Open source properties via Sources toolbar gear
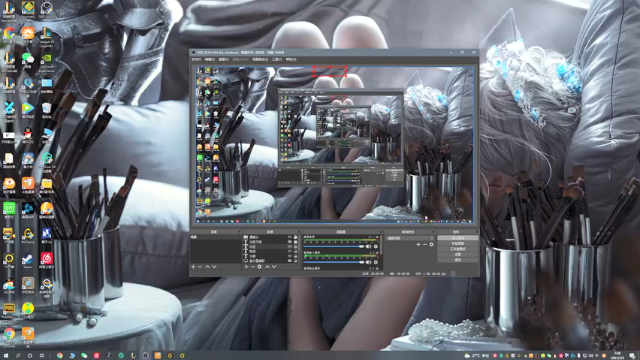640x360 pixels. [260, 267]
